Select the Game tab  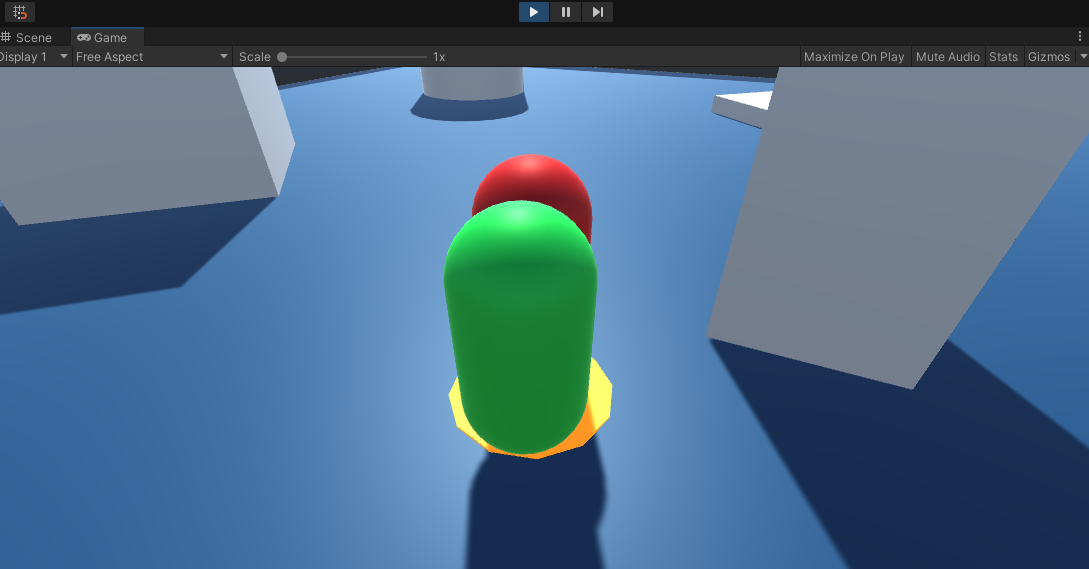pos(107,38)
